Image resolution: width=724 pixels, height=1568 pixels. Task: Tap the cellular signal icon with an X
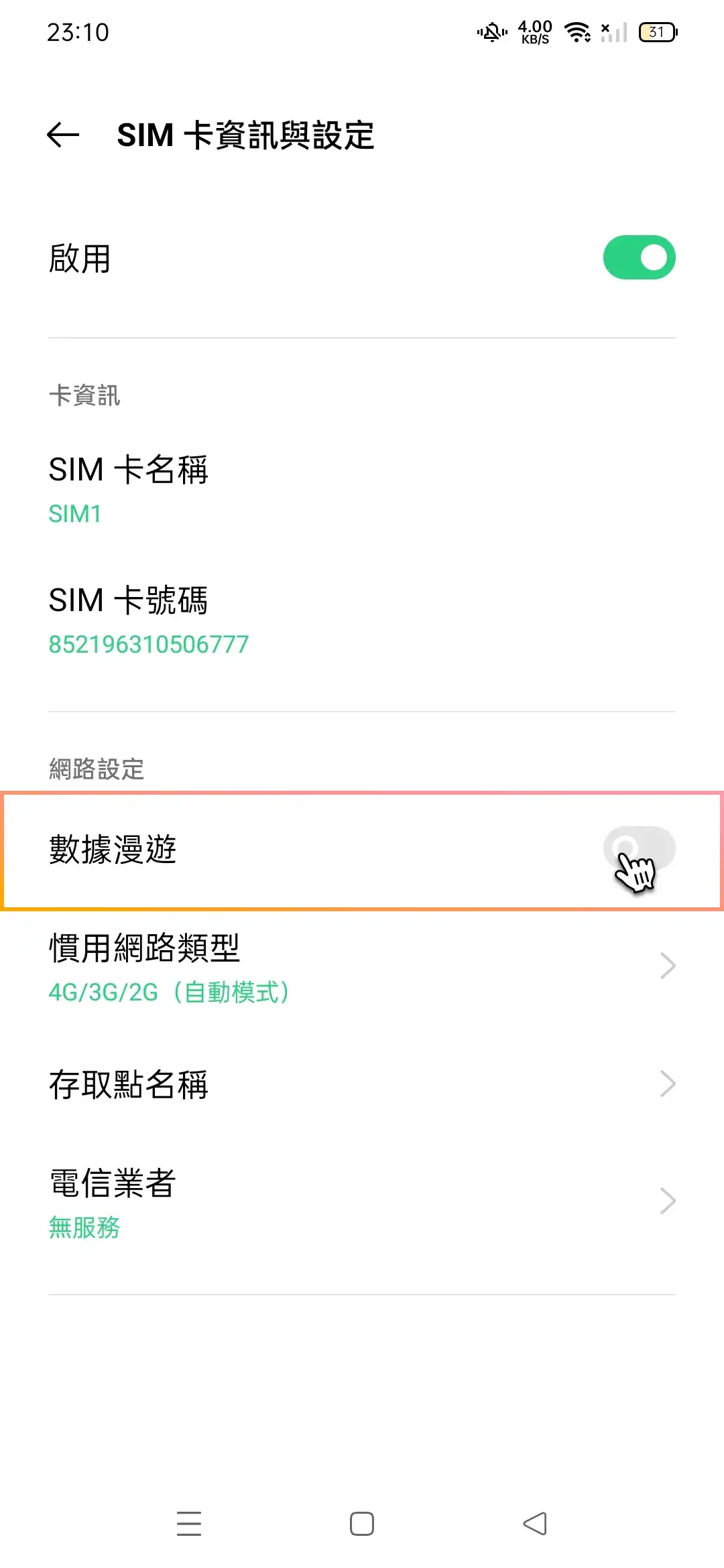tap(612, 32)
